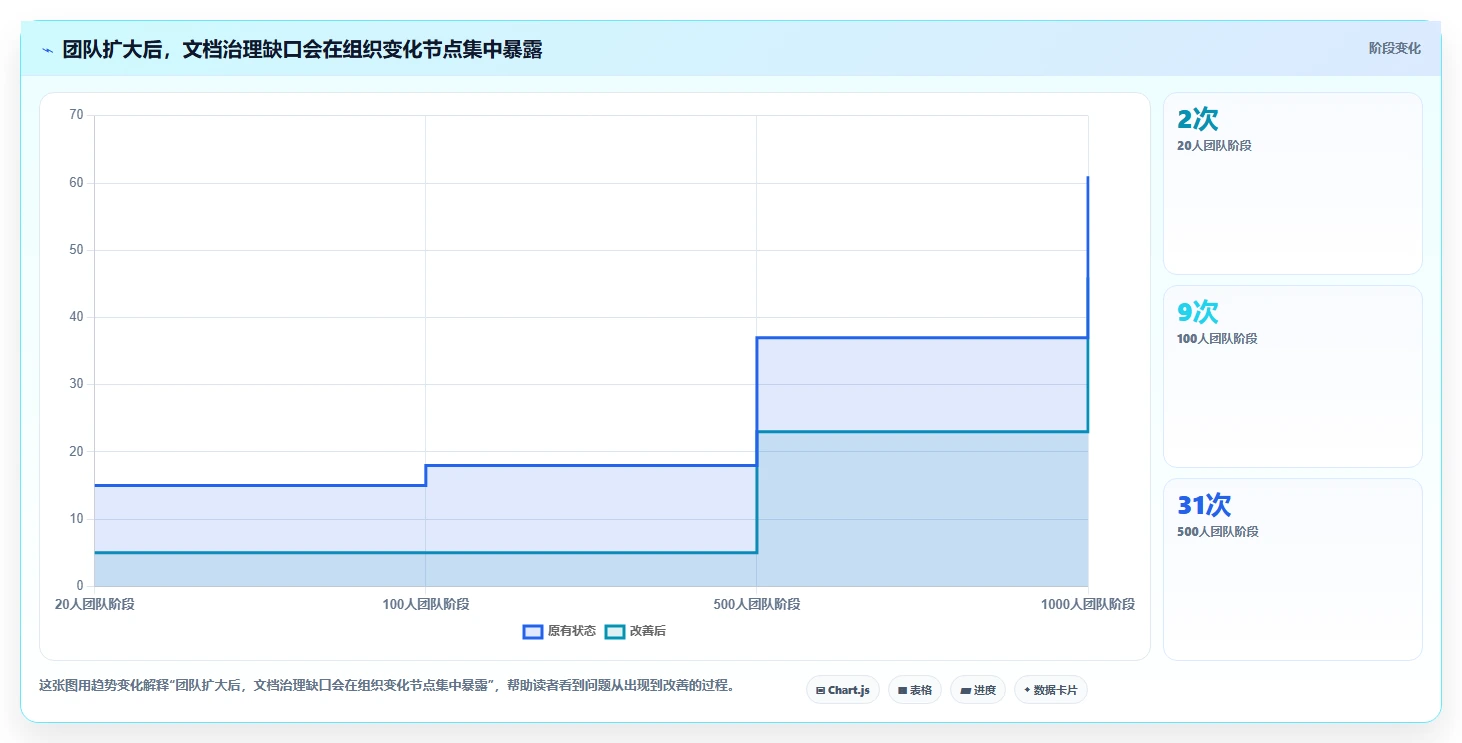Click the y-axis value 30

(76, 384)
